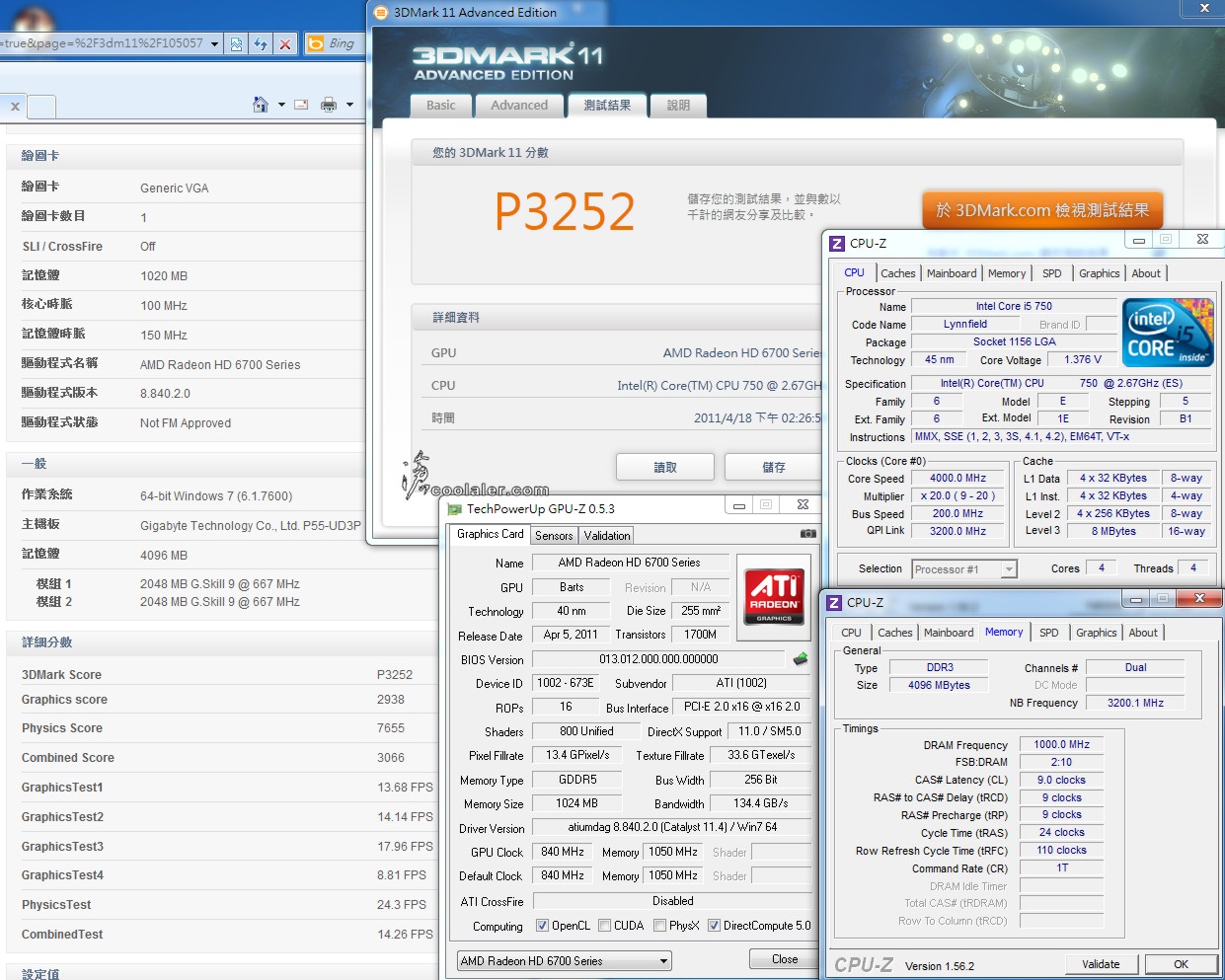Click the browser print icon
Screen dimensions: 1225x980
[x=329, y=105]
